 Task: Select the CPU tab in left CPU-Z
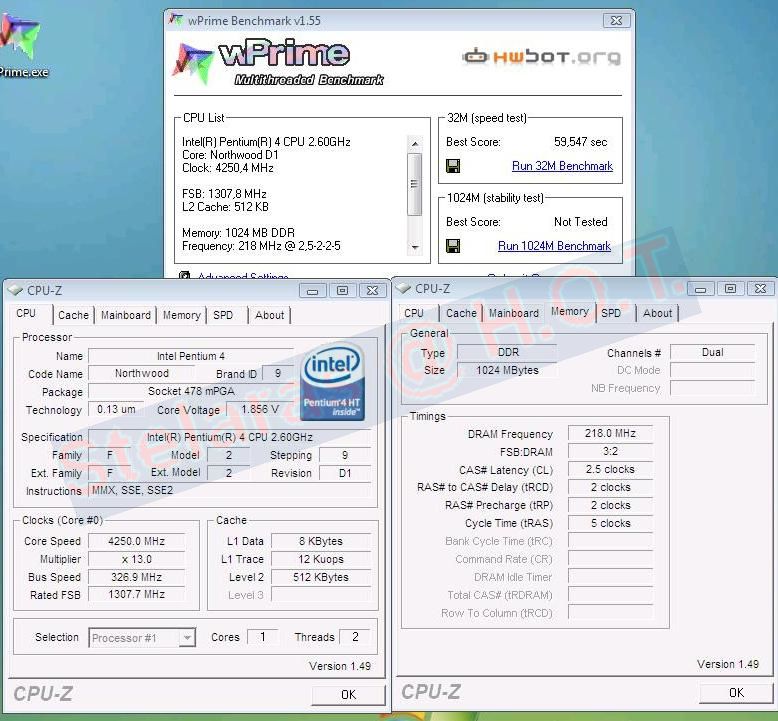pos(26,313)
